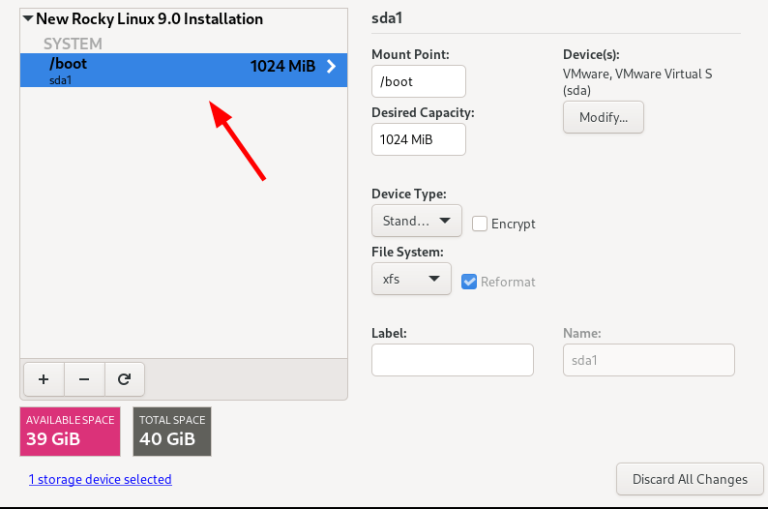Screen dimensions: 768x509
Task: Collapse the New Rocky Linux 9.0 Installation tree
Action: pyautogui.click(x=28, y=19)
